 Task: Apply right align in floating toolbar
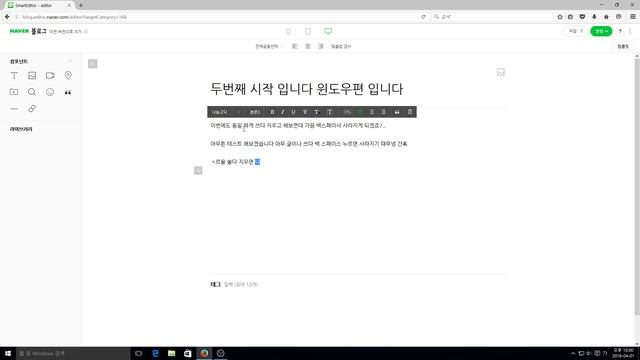click(x=383, y=112)
